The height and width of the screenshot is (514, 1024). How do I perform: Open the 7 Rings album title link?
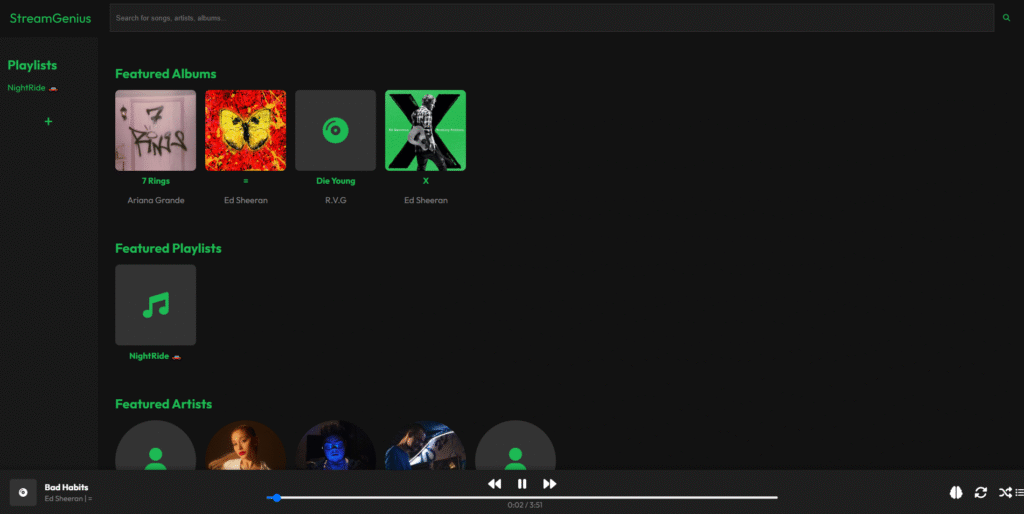(155, 181)
